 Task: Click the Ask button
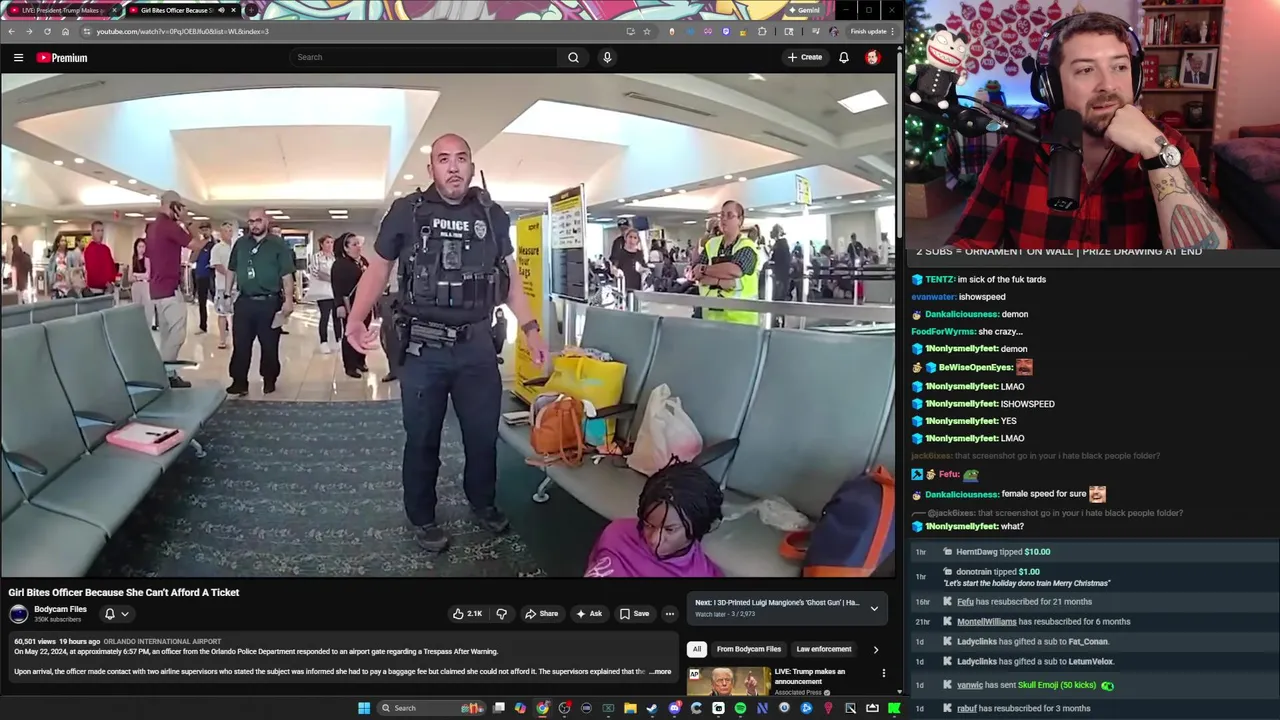point(589,614)
